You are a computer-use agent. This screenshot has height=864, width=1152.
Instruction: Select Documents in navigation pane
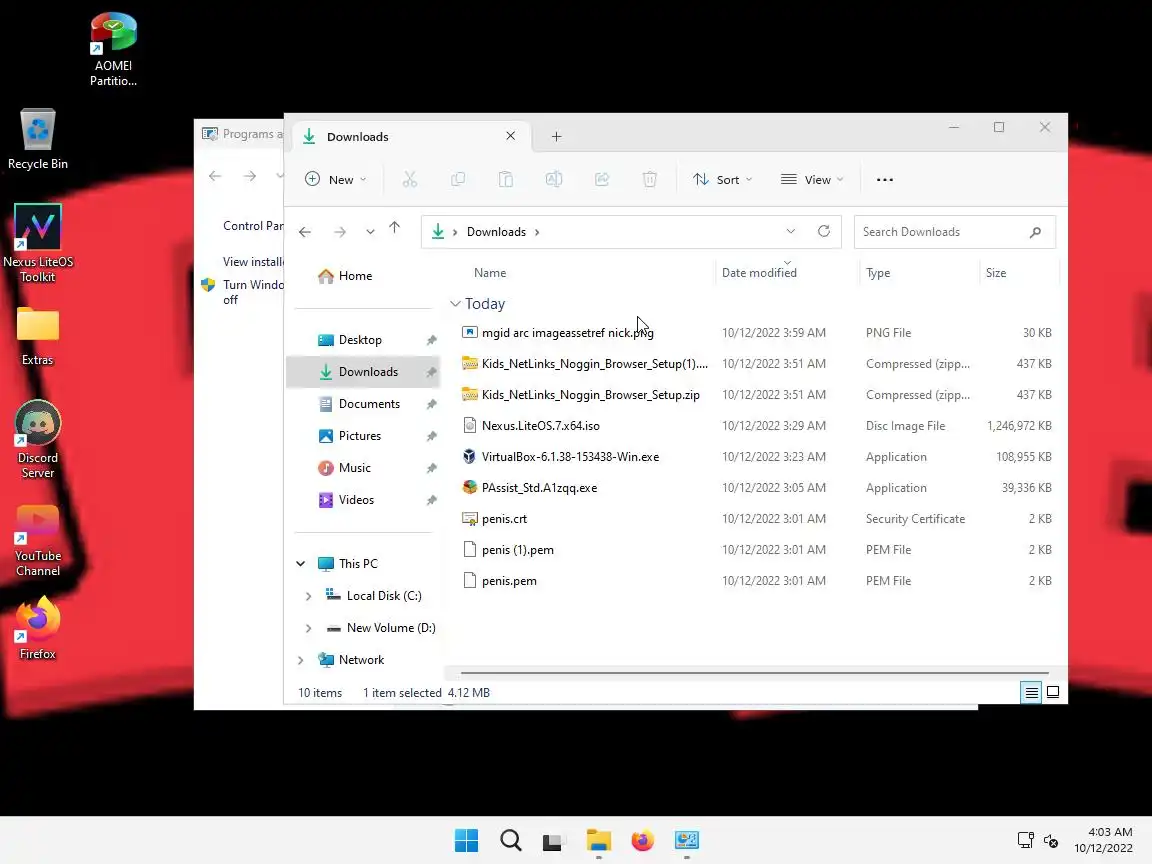tap(364, 403)
